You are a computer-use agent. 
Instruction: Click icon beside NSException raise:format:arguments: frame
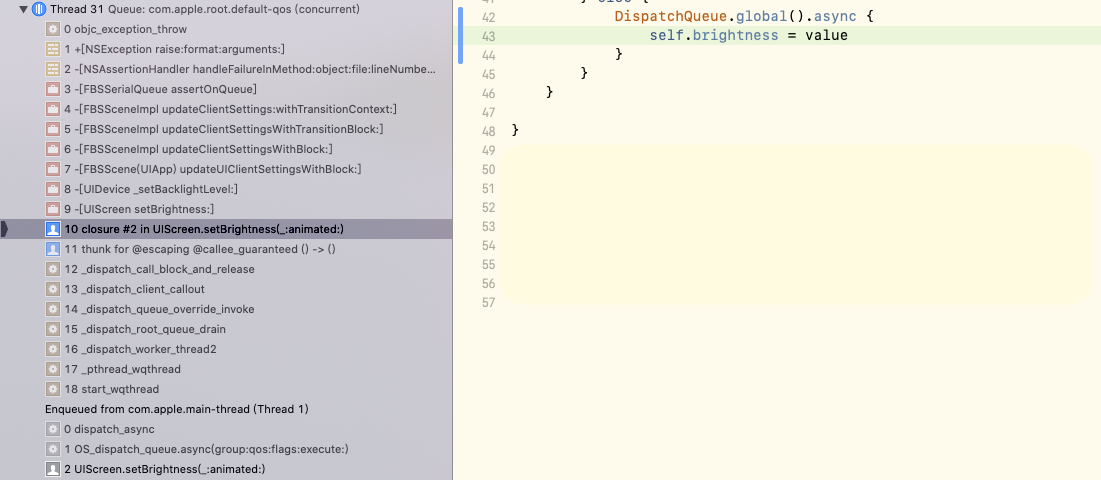53,49
